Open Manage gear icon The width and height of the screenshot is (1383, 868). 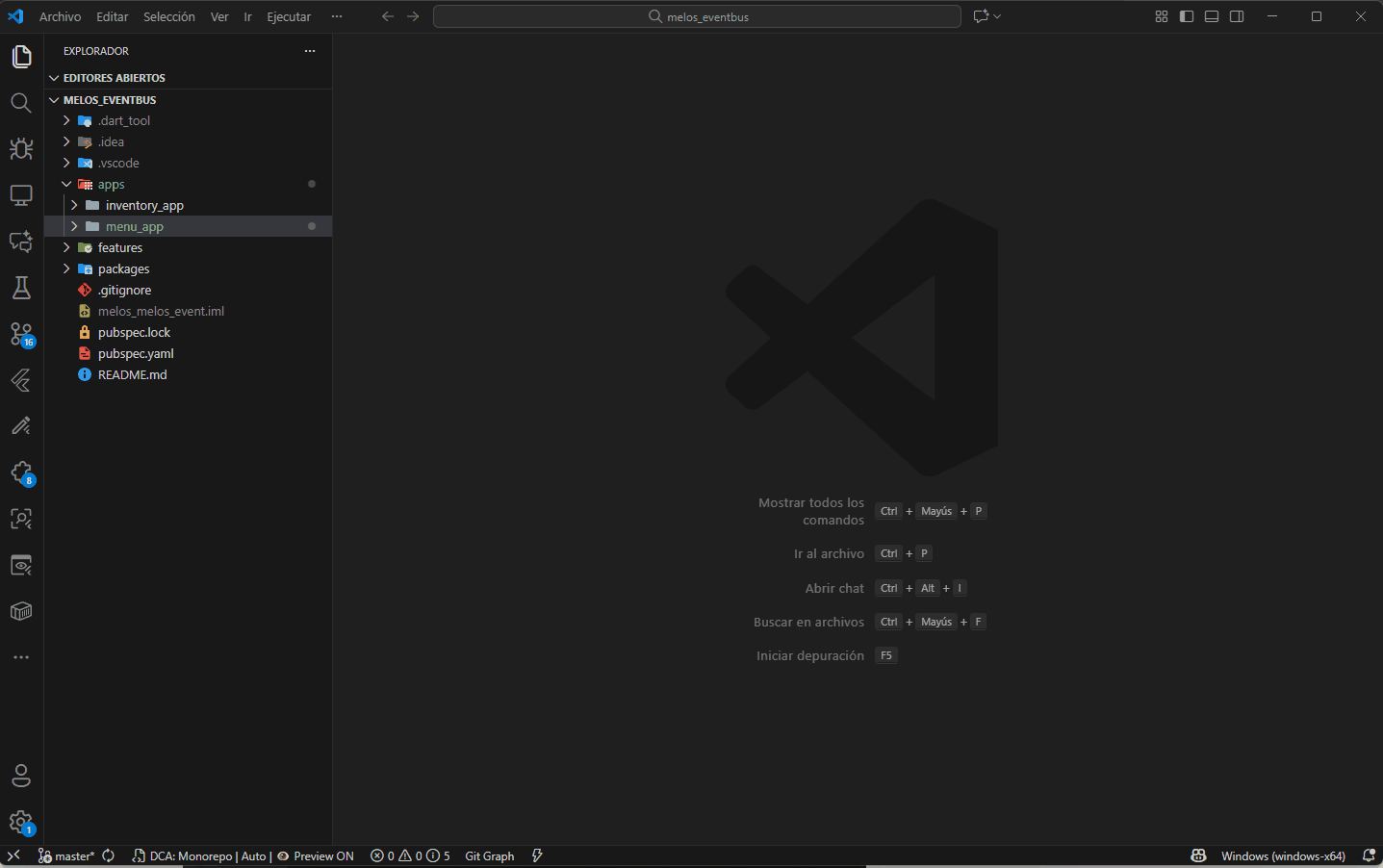(21, 822)
